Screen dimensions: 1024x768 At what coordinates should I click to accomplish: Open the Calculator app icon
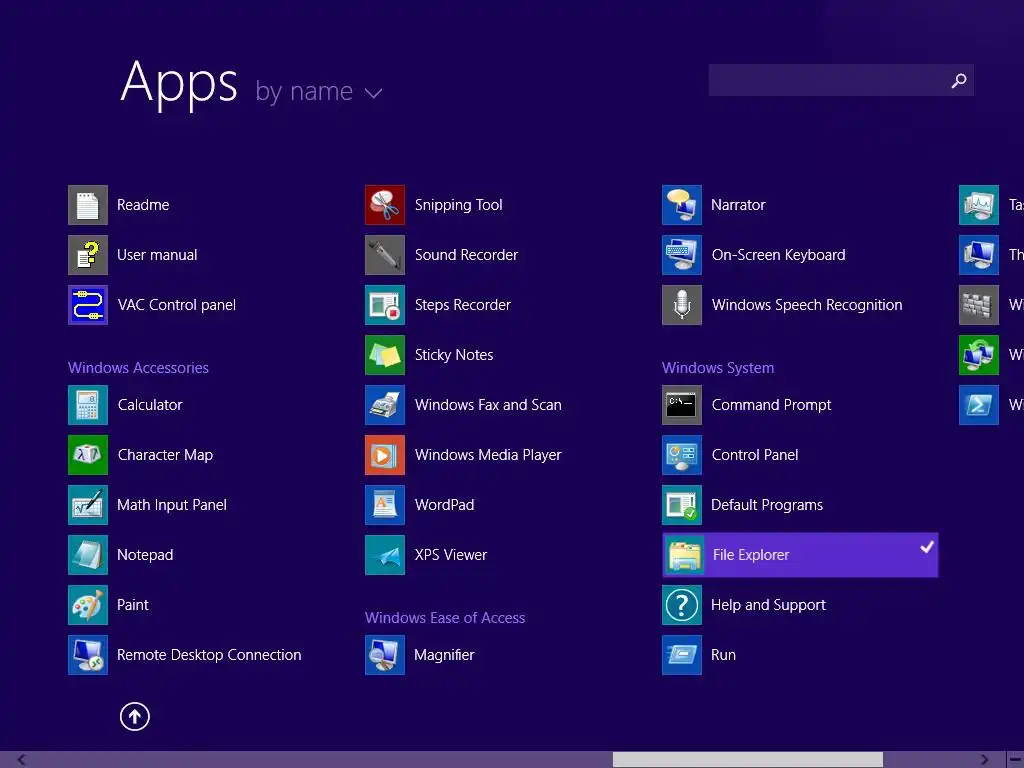click(88, 405)
